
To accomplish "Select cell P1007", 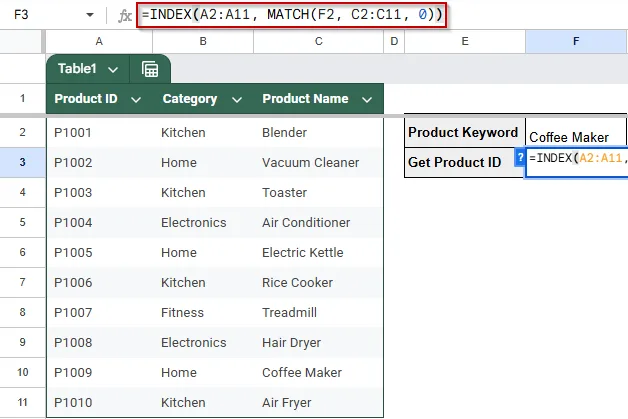I will (x=99, y=312).
